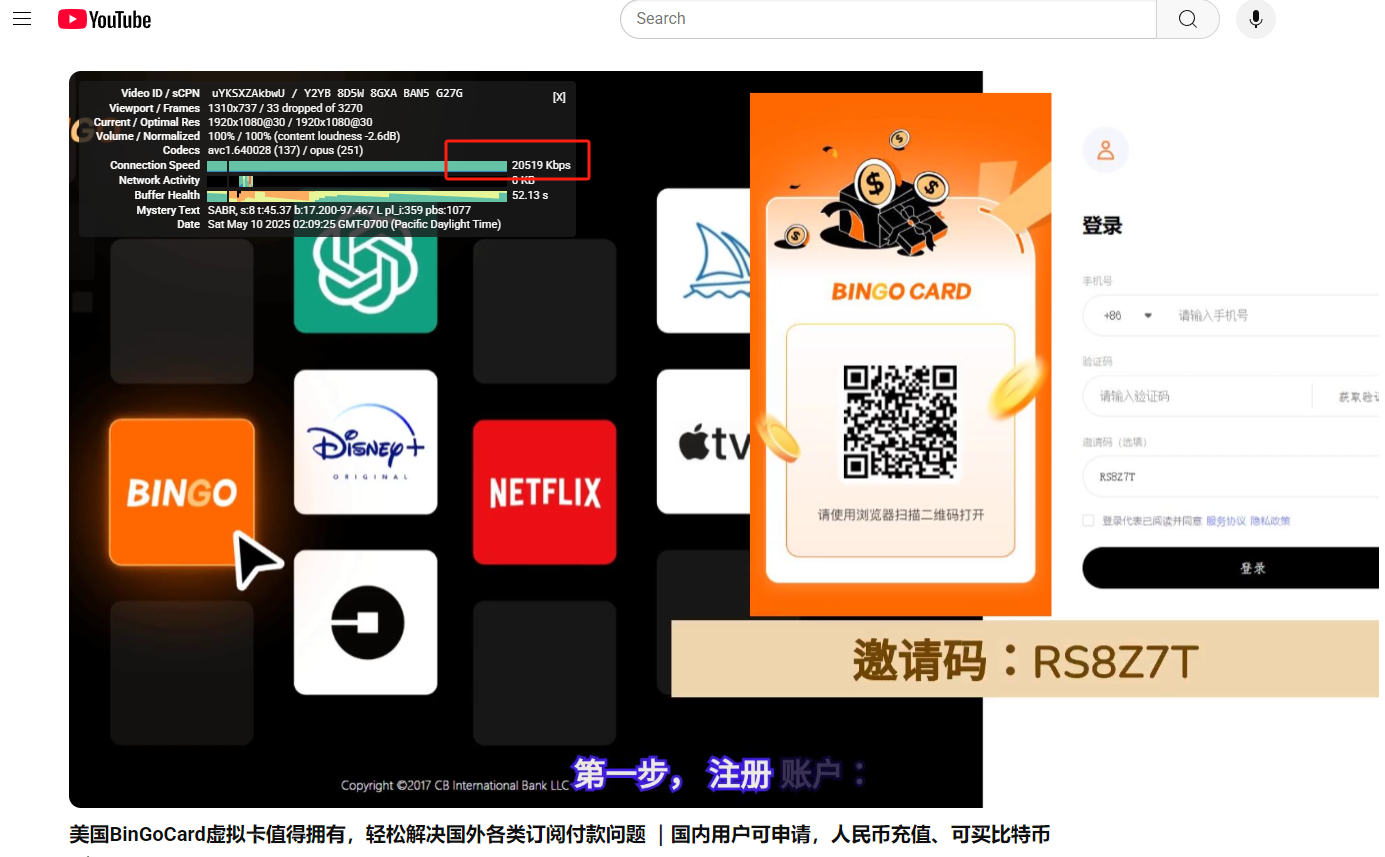1385x857 pixels.
Task: Click the 请输入验证码 verification code field
Action: 1197,396
